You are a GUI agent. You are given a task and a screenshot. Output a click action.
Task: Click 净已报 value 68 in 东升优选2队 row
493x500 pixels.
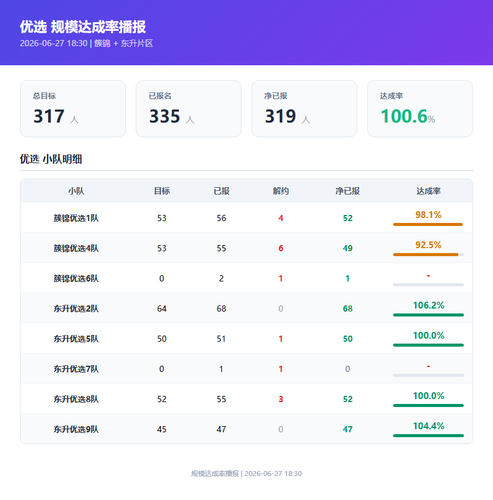(x=348, y=309)
